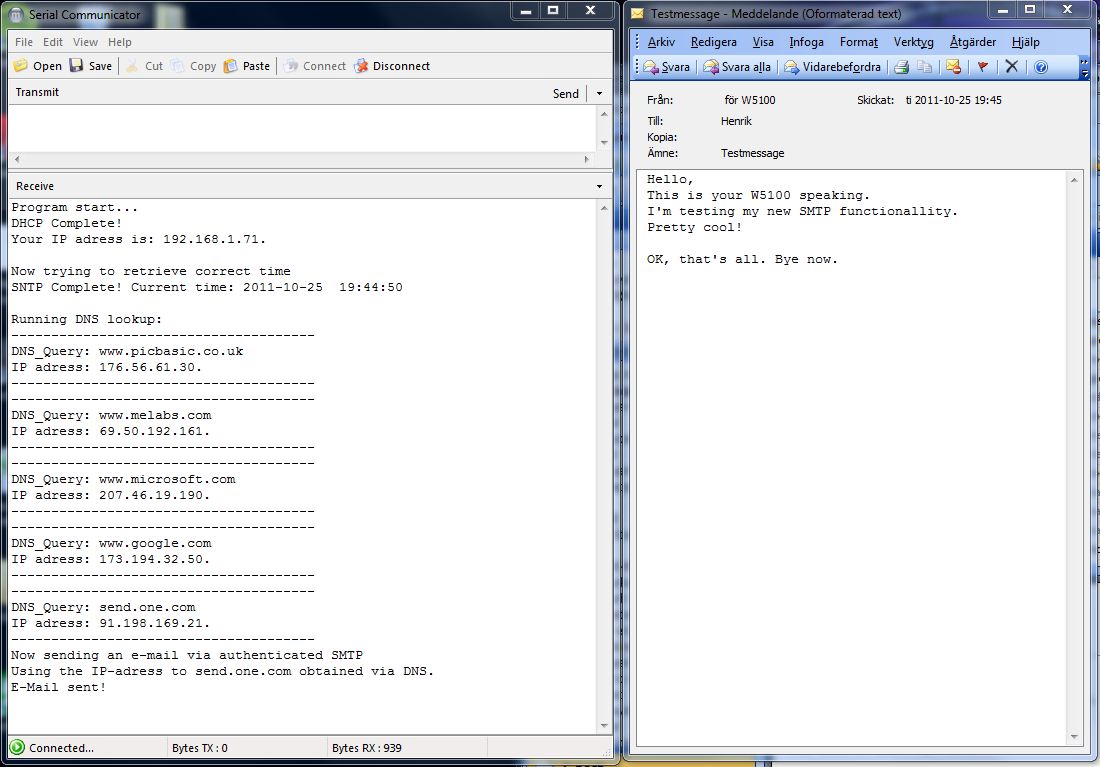Print the email using printer icon
This screenshot has width=1100, height=767.
[x=901, y=67]
